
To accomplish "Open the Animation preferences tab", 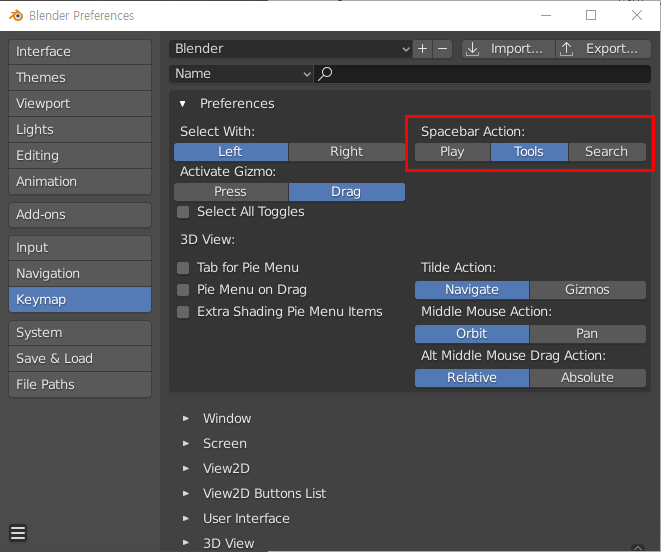I will (x=80, y=182).
